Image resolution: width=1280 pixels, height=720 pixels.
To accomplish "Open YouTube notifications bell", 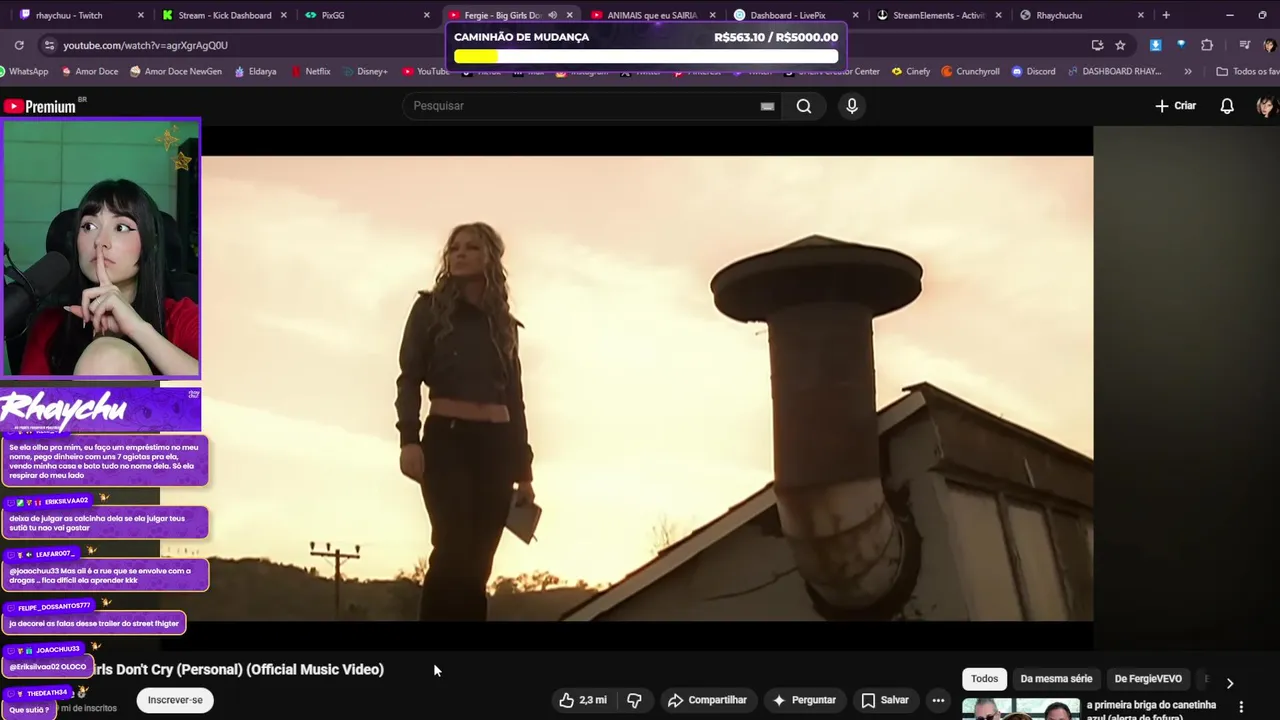I will pos(1227,106).
